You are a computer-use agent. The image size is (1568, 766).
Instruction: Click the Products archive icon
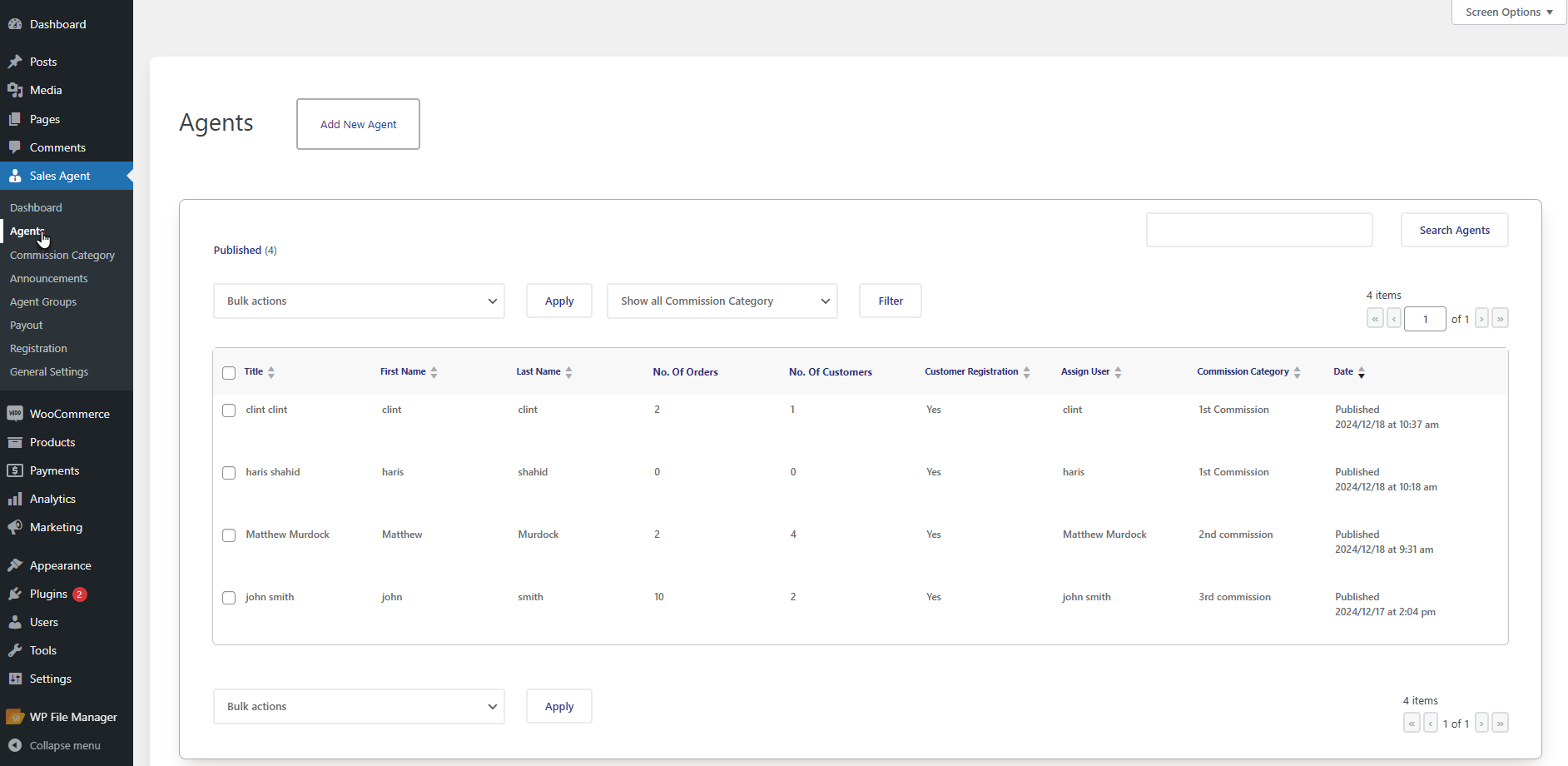pos(15,442)
